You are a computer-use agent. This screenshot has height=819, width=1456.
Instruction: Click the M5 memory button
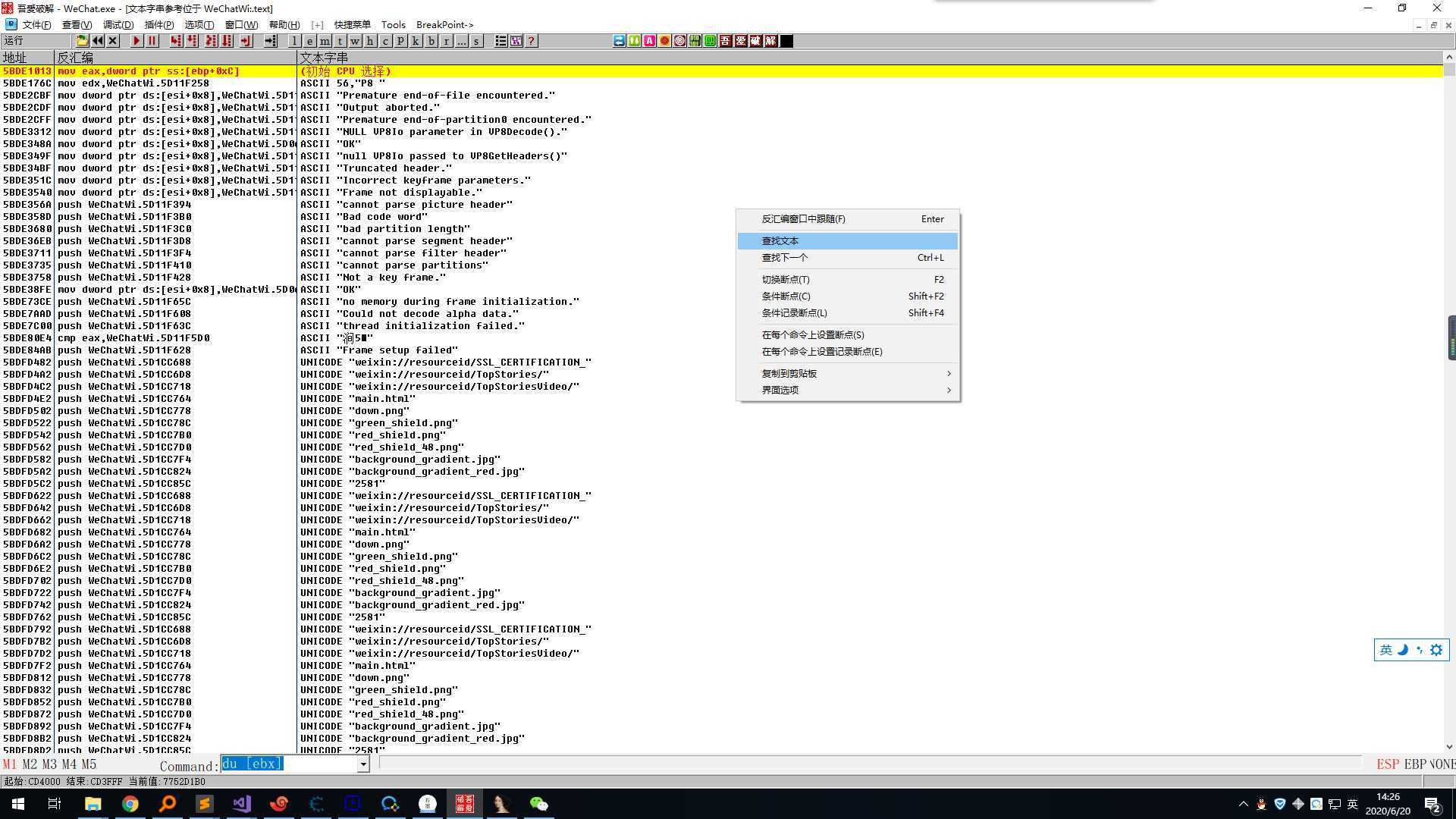coord(89,764)
